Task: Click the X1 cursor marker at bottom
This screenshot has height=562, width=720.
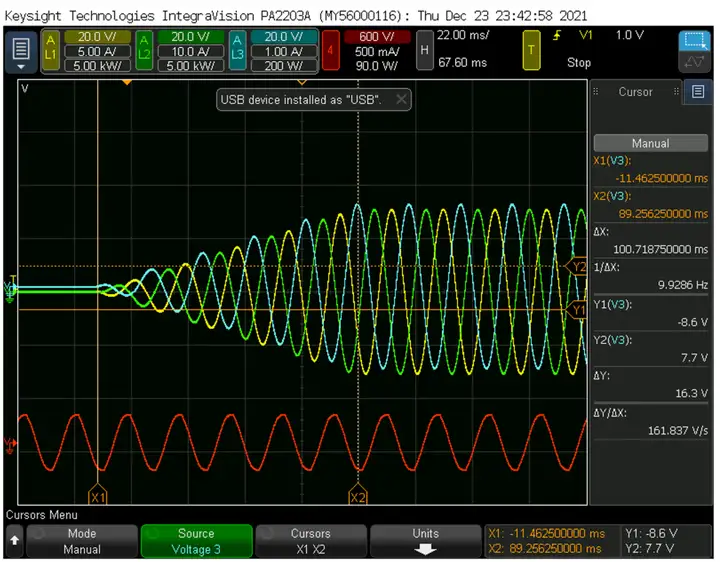Action: click(x=97, y=494)
